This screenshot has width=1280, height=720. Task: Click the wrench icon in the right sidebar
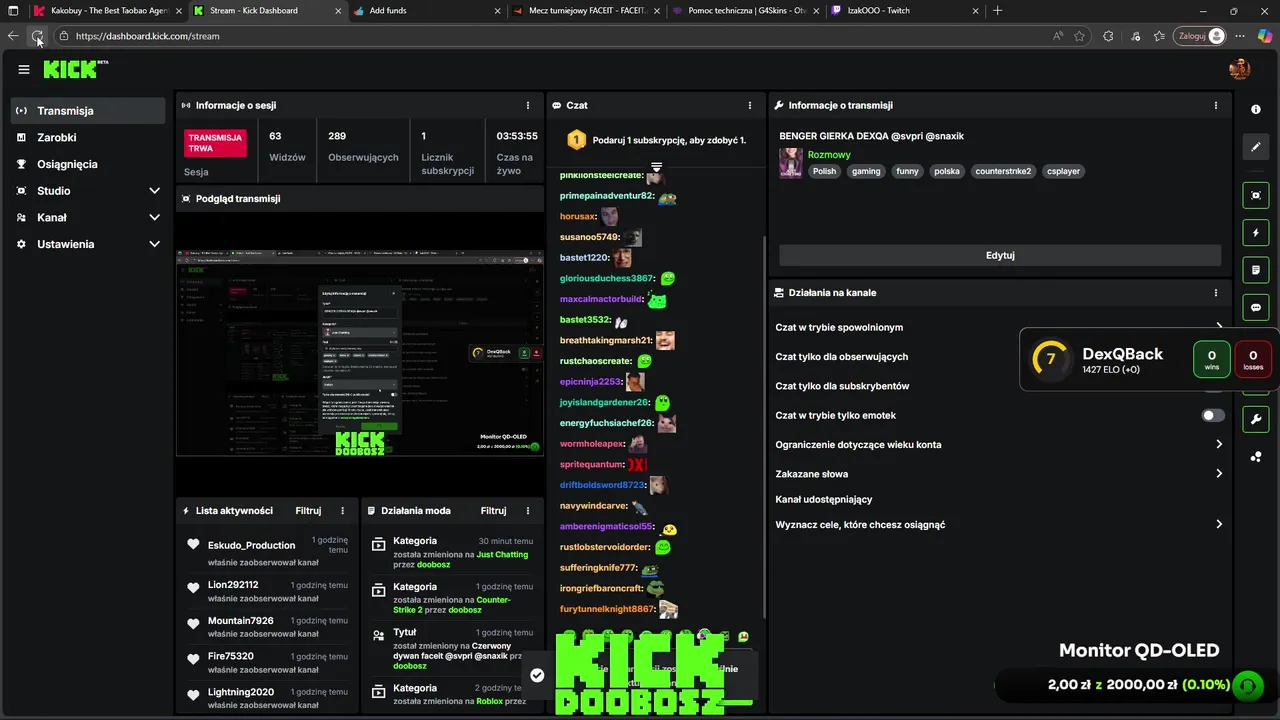coord(1256,419)
